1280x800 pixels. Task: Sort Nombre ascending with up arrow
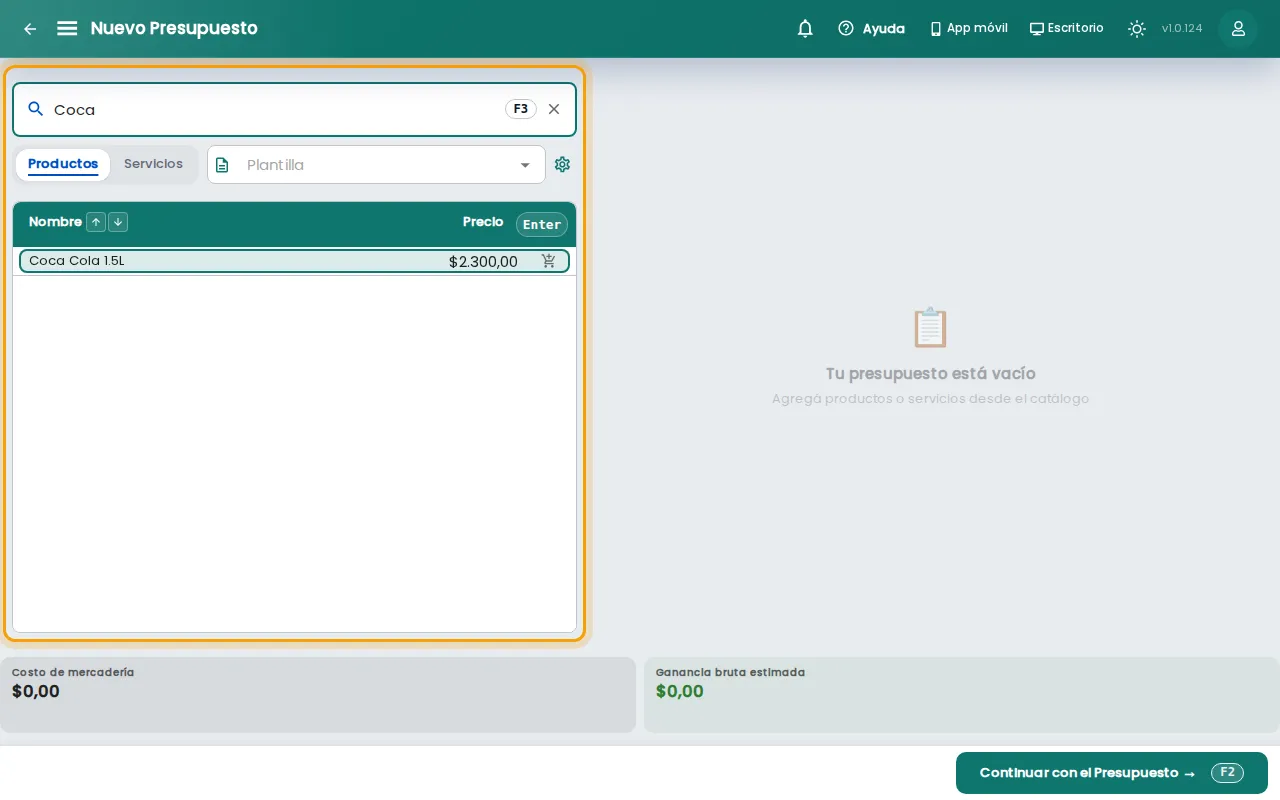[96, 222]
